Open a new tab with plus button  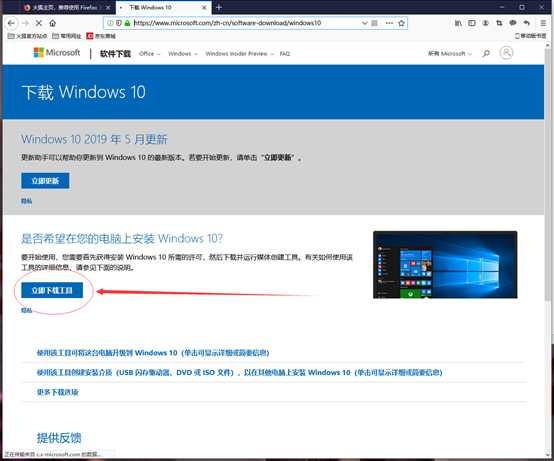point(219,7)
